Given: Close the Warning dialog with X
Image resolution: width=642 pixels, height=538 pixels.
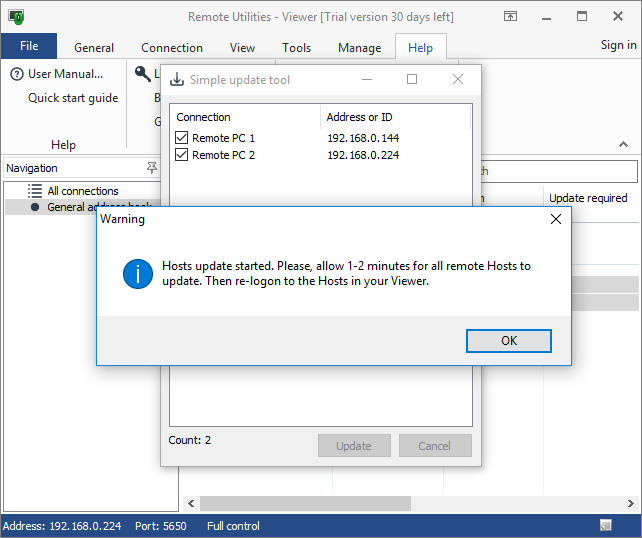Looking at the screenshot, I should (x=556, y=219).
